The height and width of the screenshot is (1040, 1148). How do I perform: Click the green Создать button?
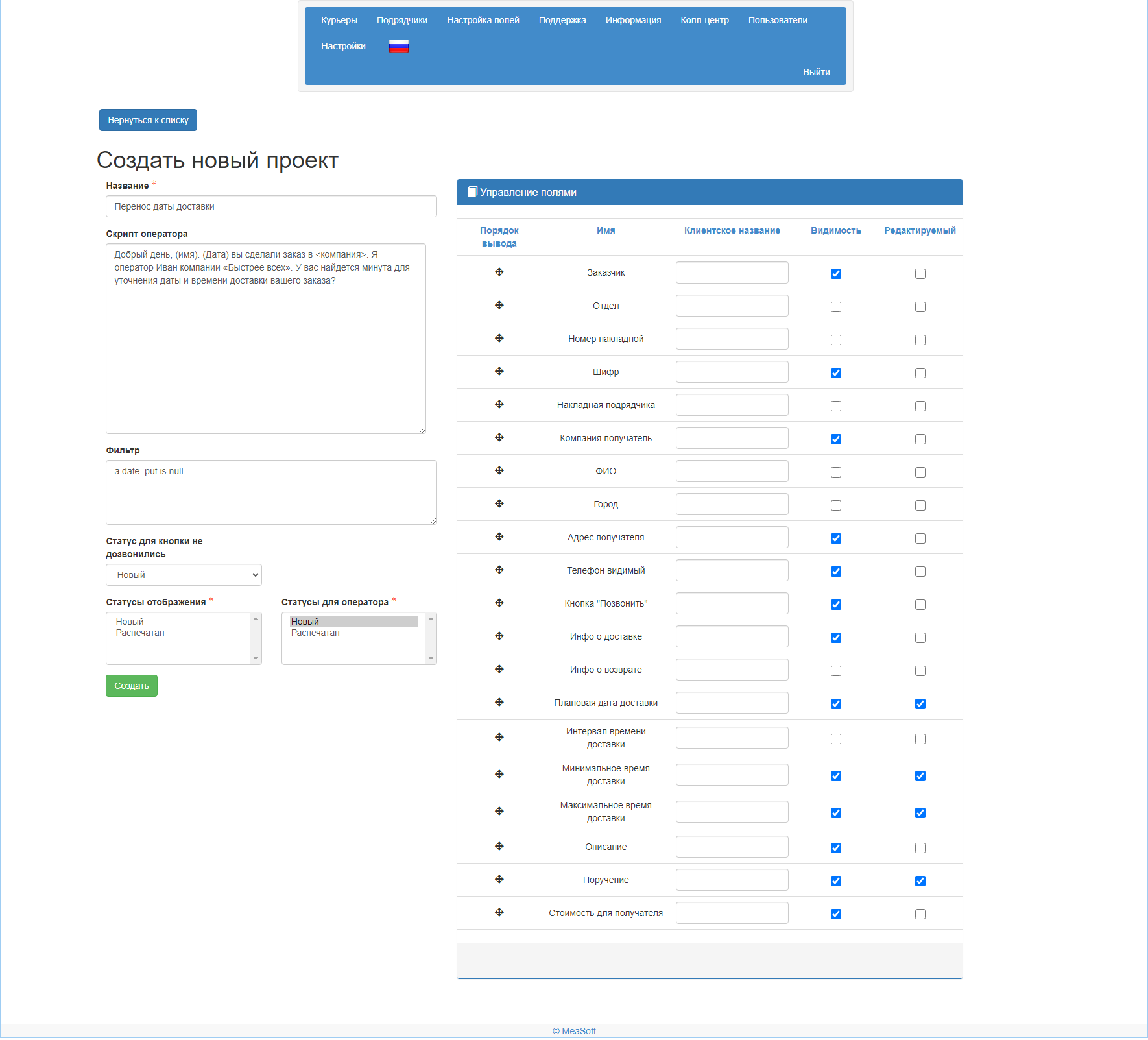coord(132,686)
